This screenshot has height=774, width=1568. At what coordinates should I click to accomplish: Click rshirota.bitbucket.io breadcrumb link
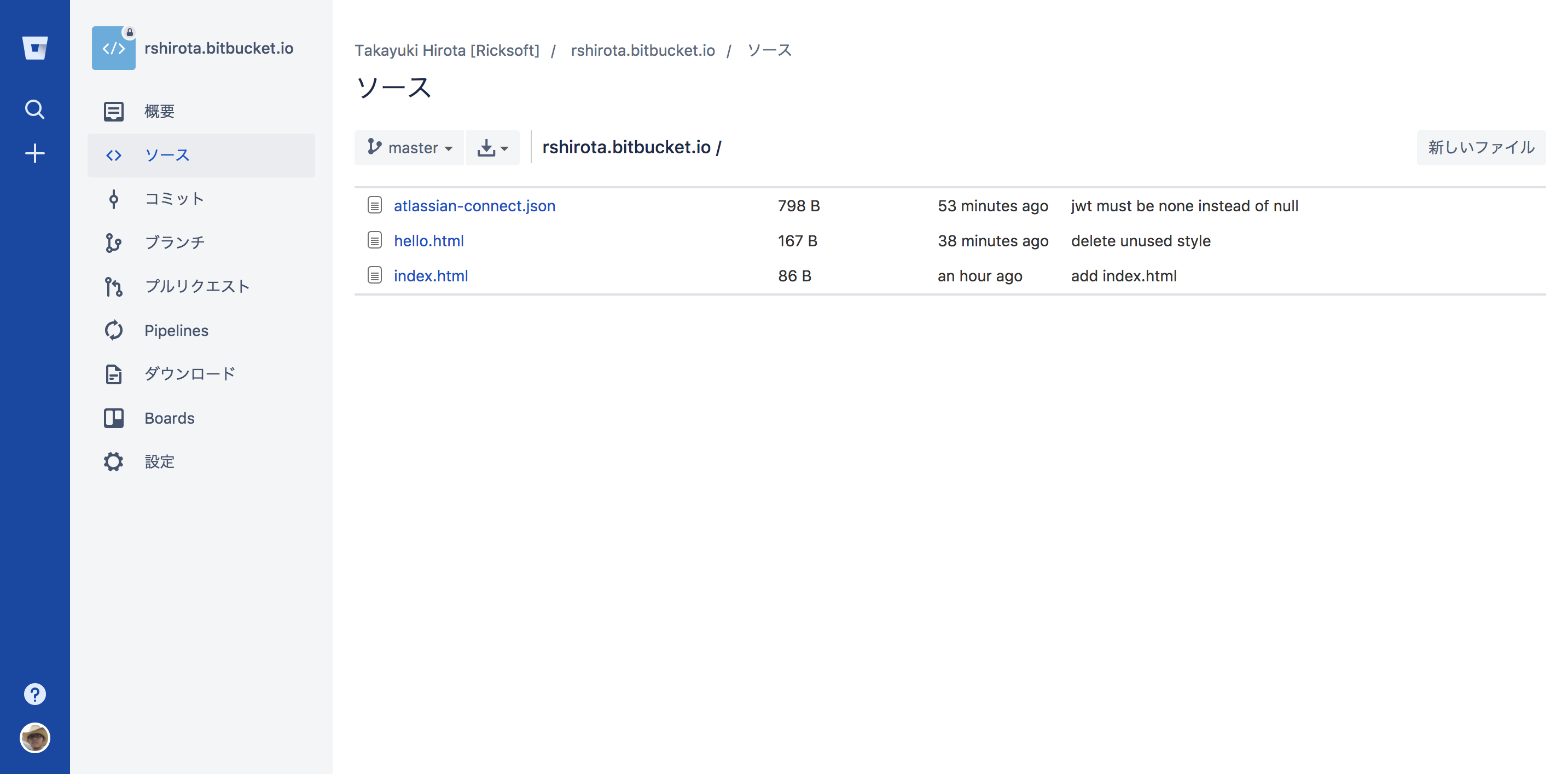[643, 50]
